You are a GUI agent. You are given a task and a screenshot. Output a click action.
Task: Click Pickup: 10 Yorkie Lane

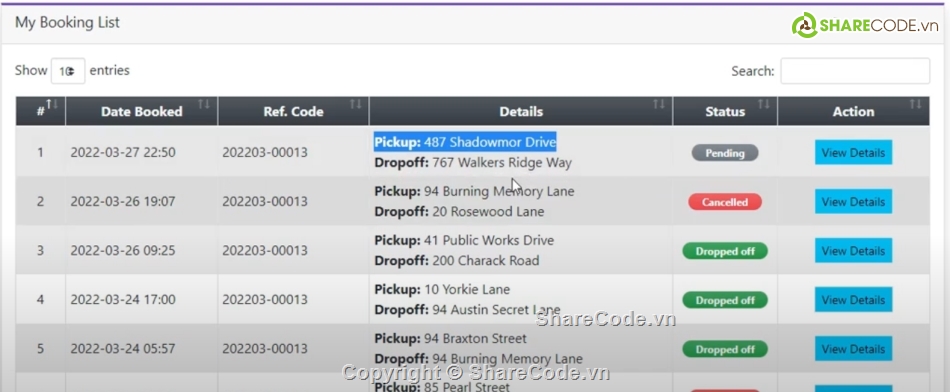tap(442, 290)
